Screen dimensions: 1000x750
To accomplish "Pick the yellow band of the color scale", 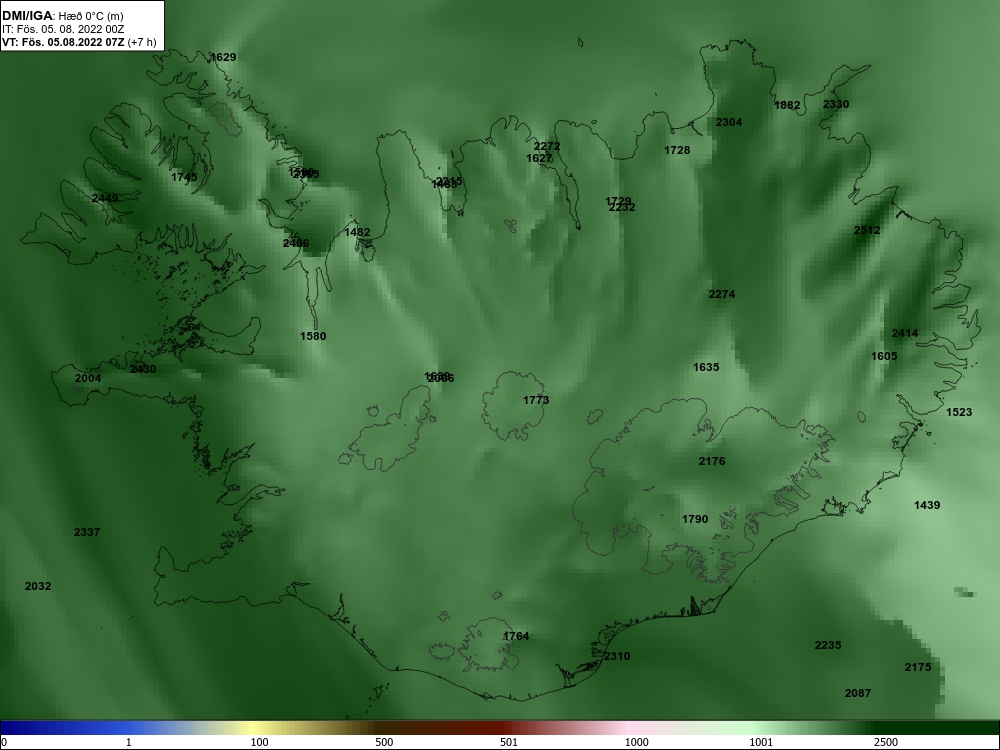I will [255, 728].
